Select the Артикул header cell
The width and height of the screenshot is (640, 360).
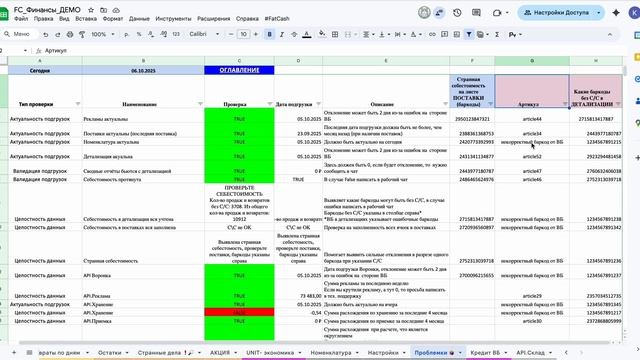tap(532, 91)
